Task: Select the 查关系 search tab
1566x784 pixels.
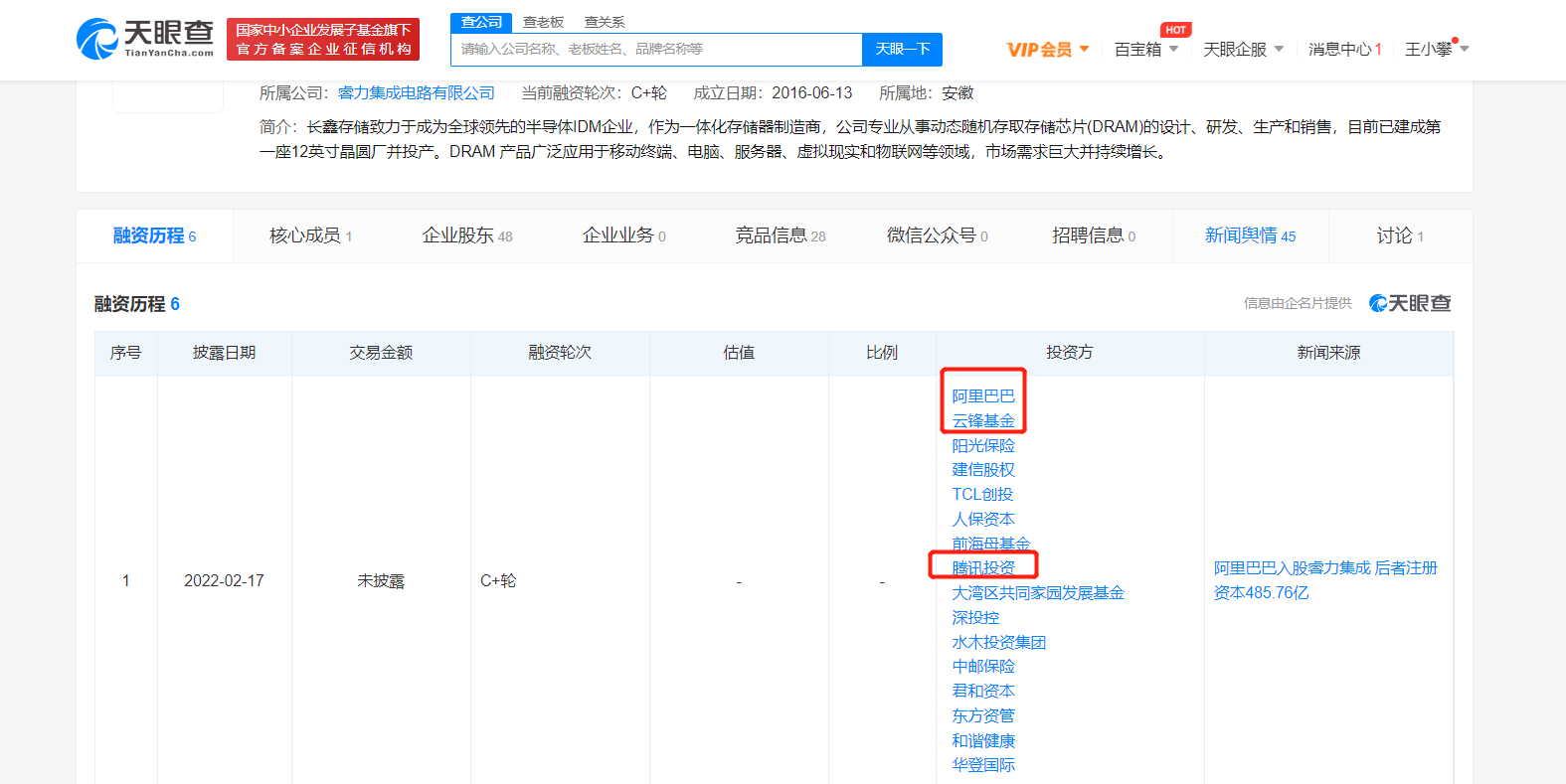Action: 605,22
